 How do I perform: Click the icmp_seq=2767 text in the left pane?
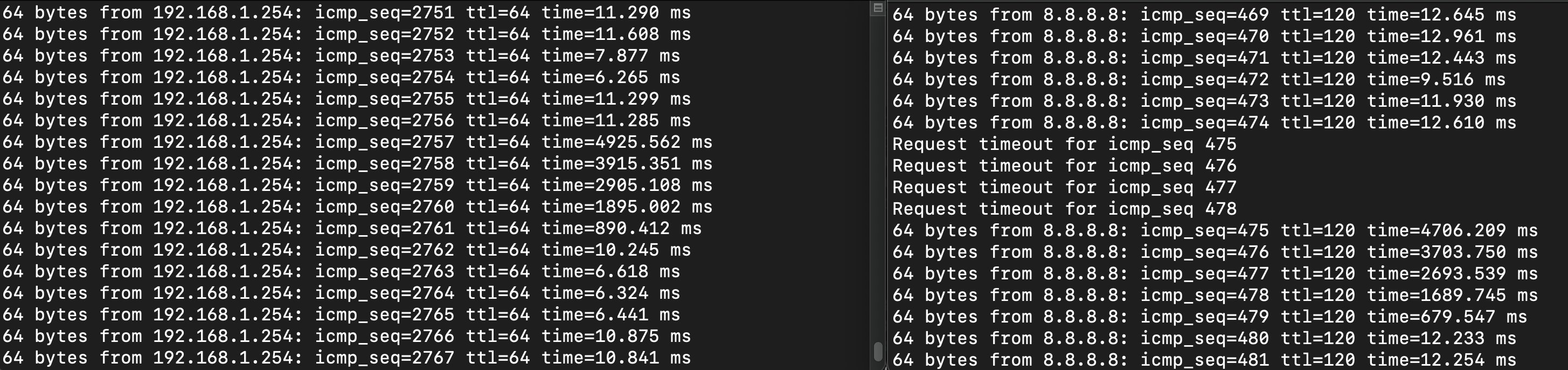384,358
